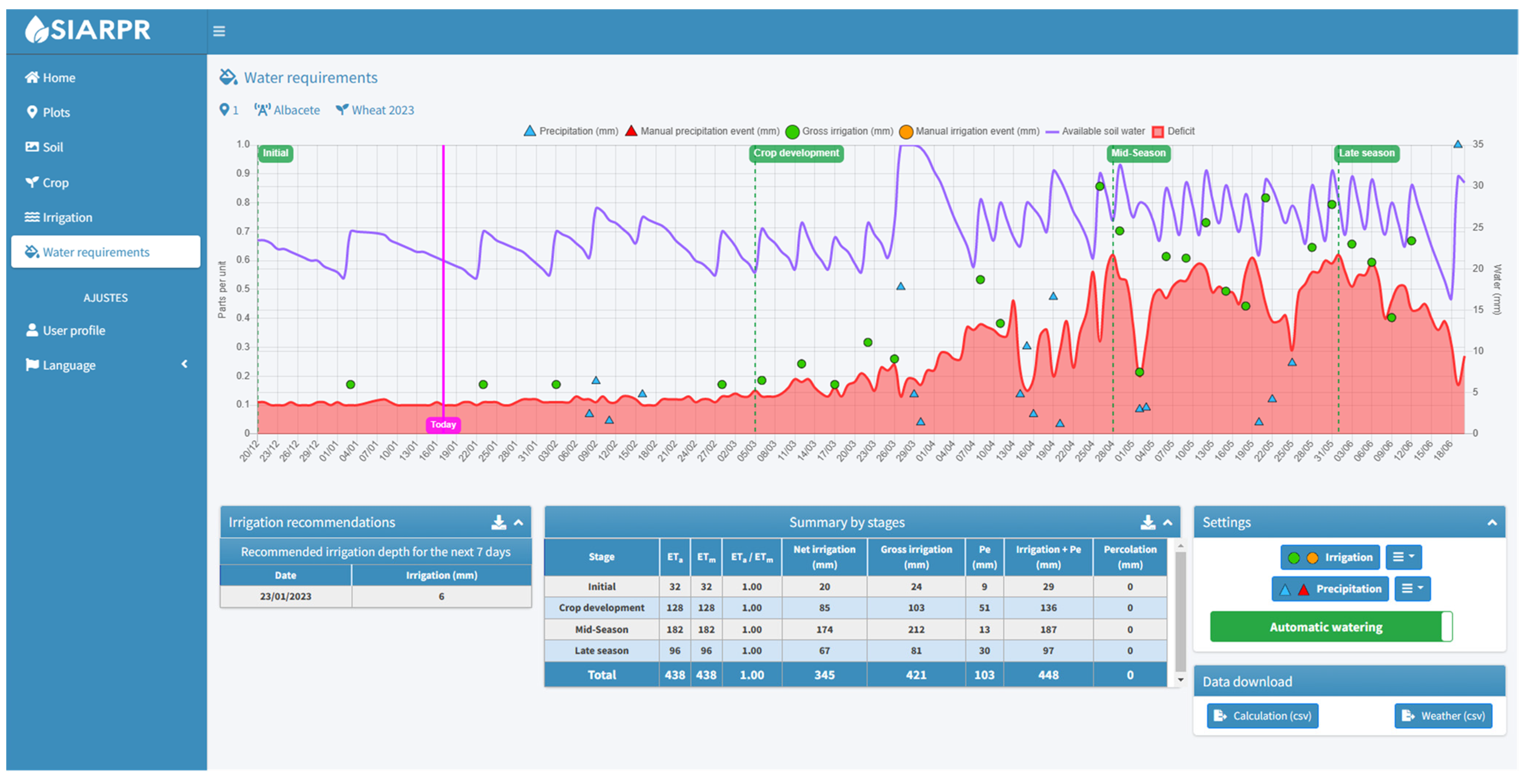Collapse the Settings panel
The image size is (1526, 784).
click(1492, 523)
